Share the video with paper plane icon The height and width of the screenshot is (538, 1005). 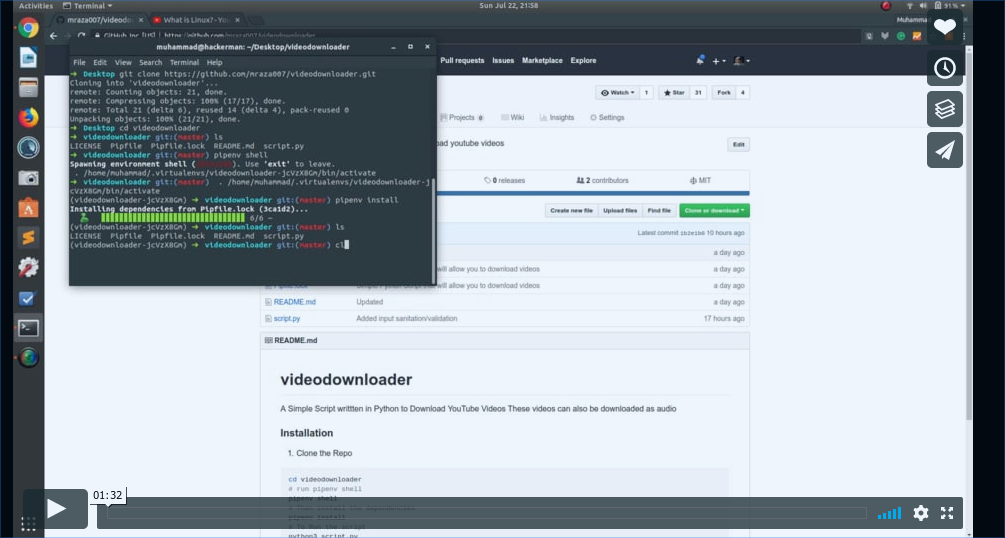tap(945, 150)
